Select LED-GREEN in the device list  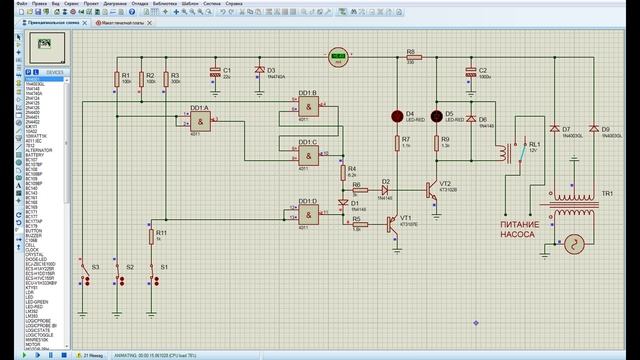click(37, 302)
